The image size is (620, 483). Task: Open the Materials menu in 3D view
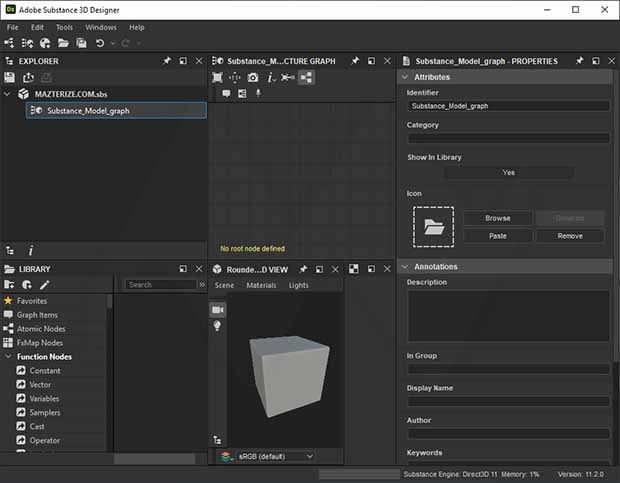click(261, 285)
